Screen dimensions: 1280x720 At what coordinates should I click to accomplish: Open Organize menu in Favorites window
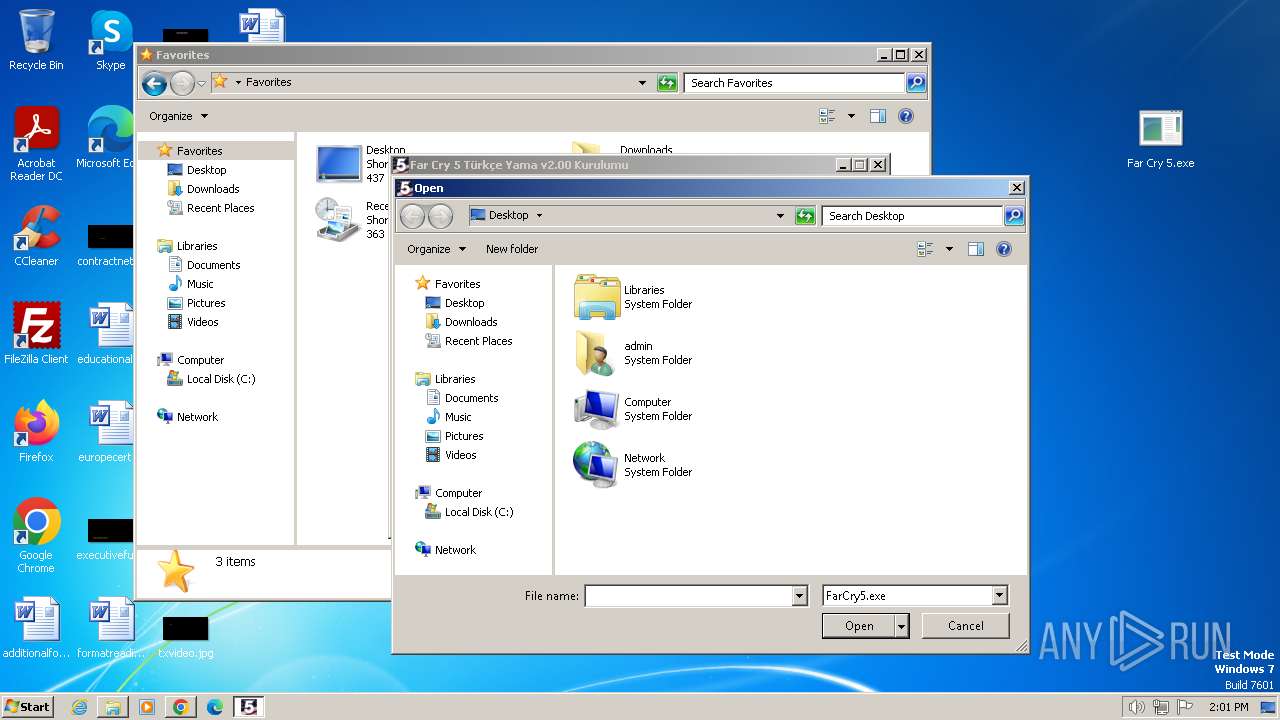pos(179,116)
